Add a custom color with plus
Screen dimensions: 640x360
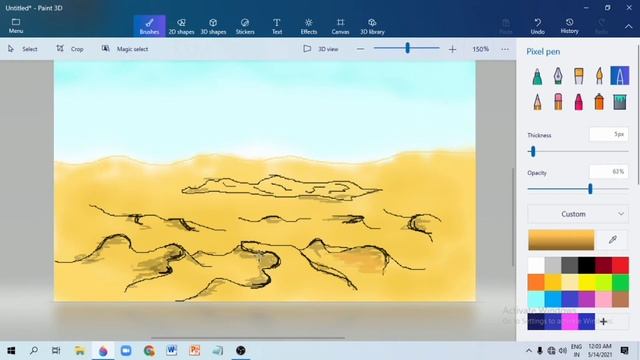point(603,322)
